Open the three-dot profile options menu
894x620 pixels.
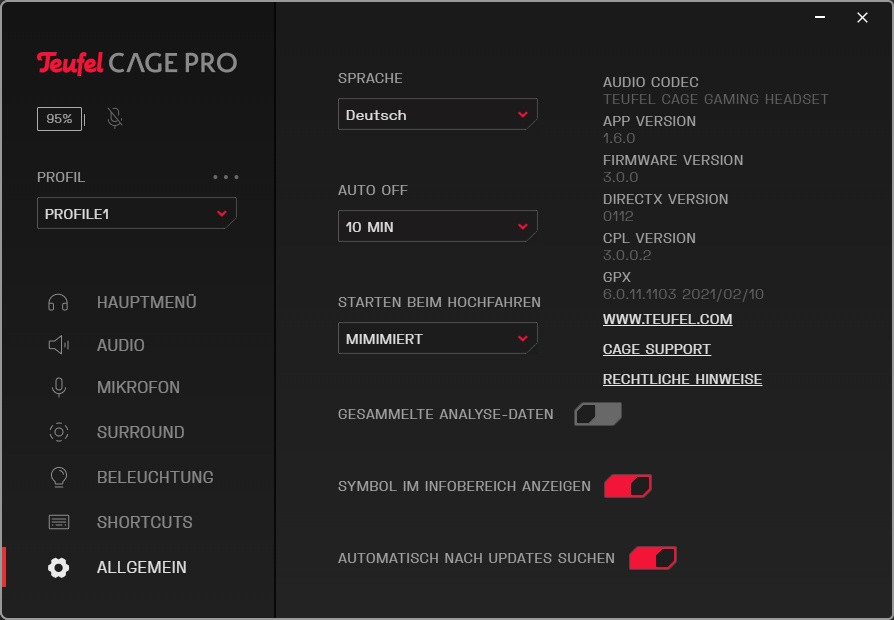[226, 177]
